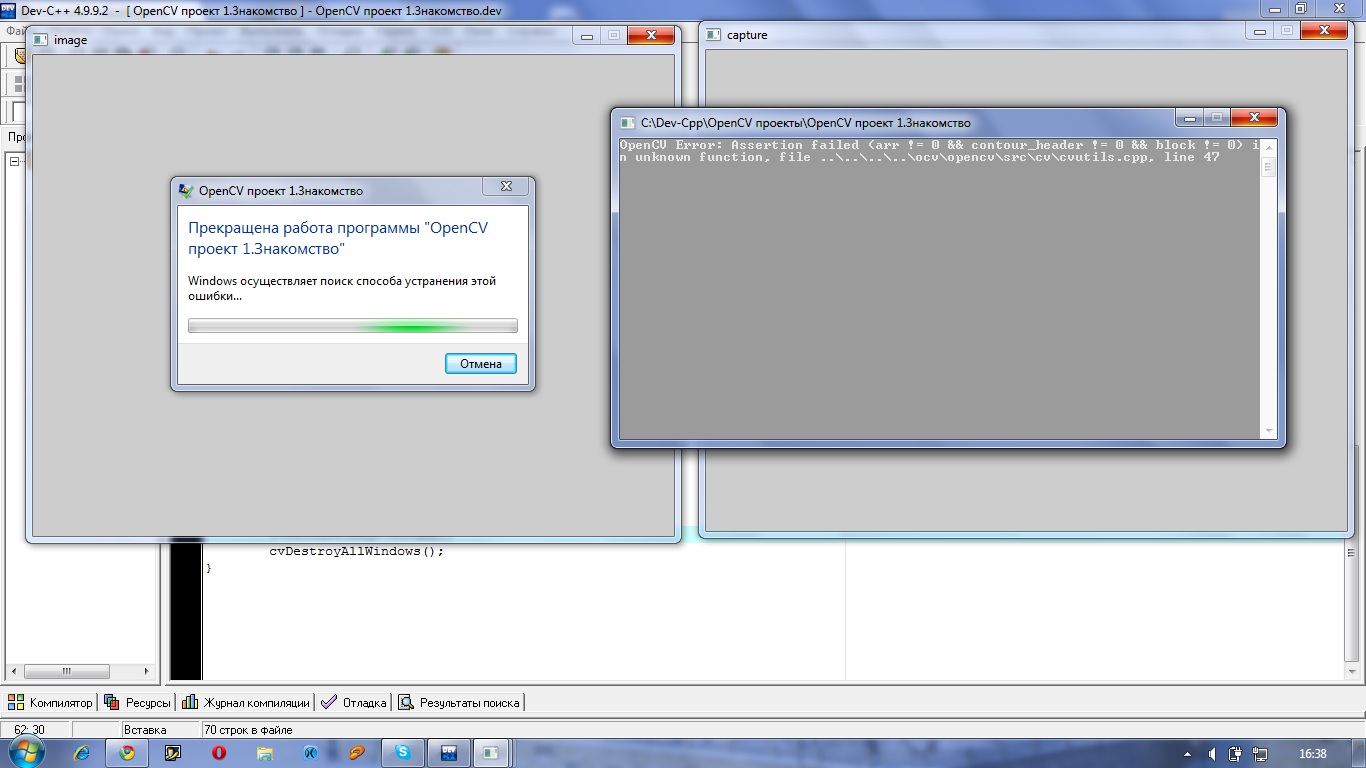Click the "Прекращена работа программы" heading
This screenshot has height=768, width=1366.
pyautogui.click(x=338, y=238)
